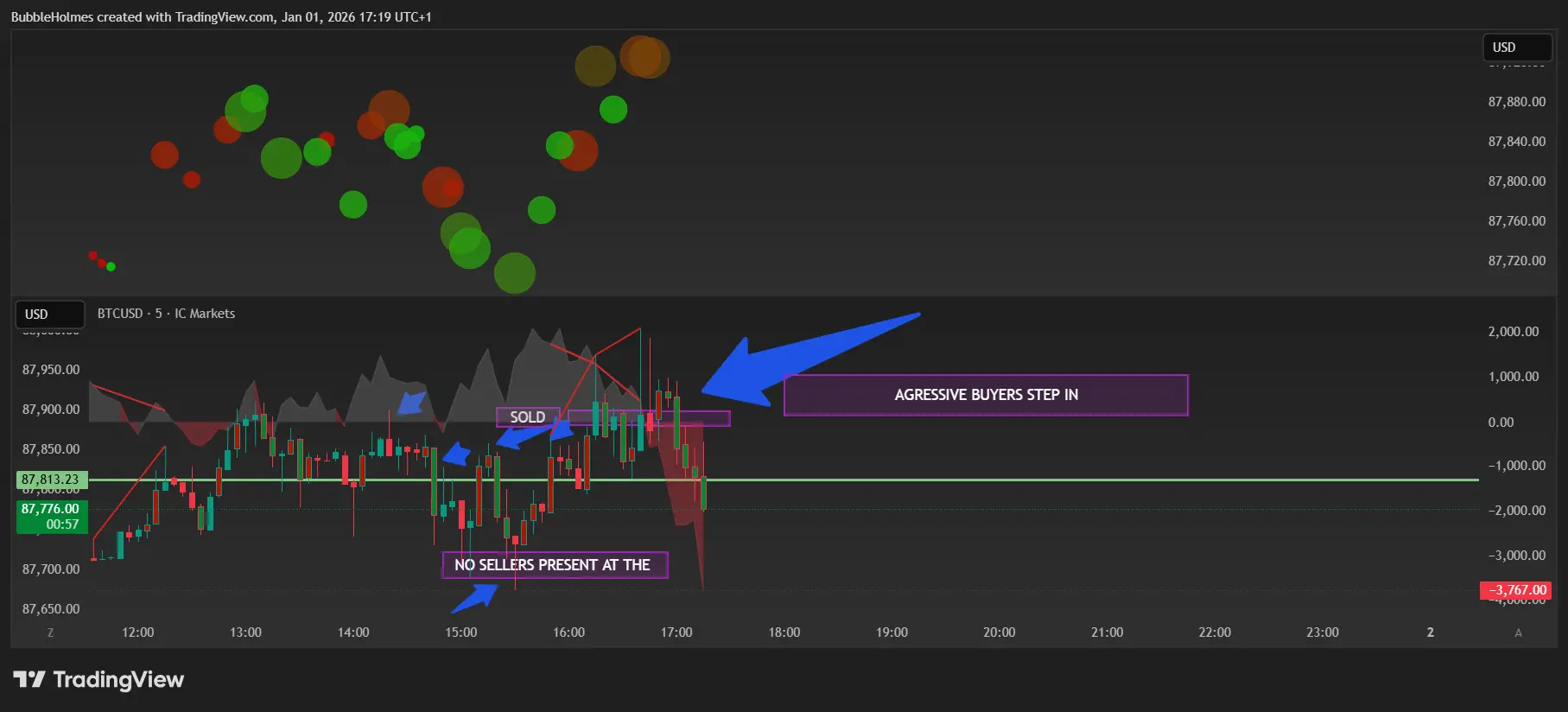Click the Z button at the time axis start
Screen dimensions: 1568x712
50,633
